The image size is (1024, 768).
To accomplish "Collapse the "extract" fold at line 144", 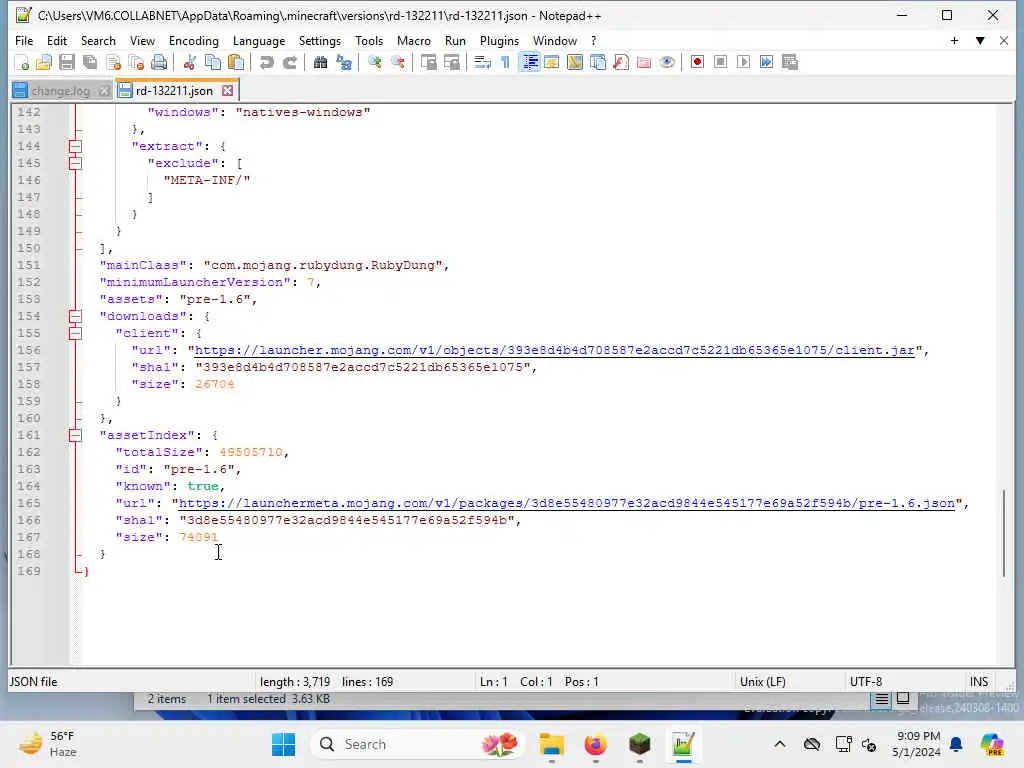I will click(76, 146).
